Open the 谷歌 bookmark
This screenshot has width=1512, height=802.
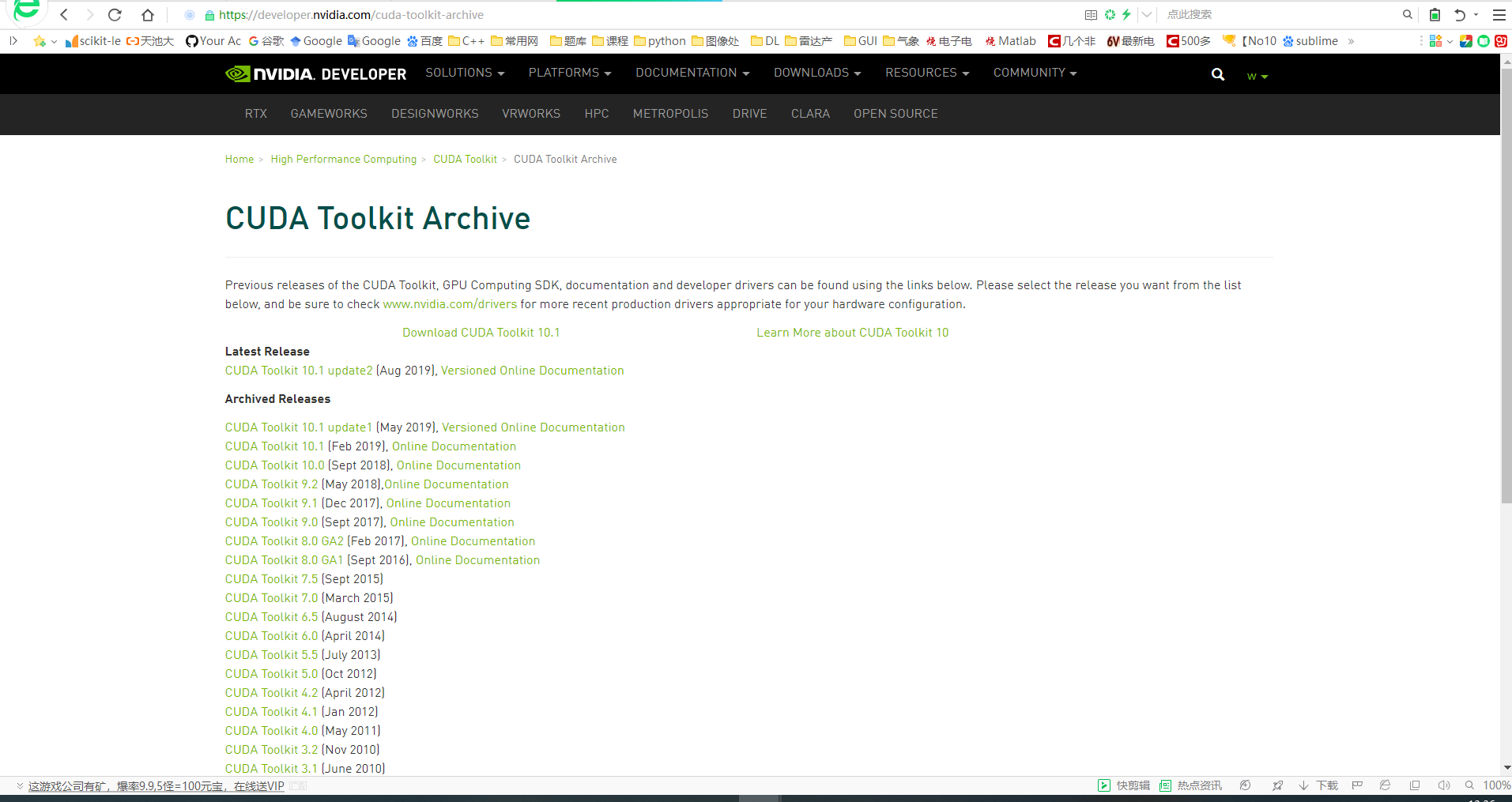click(266, 41)
